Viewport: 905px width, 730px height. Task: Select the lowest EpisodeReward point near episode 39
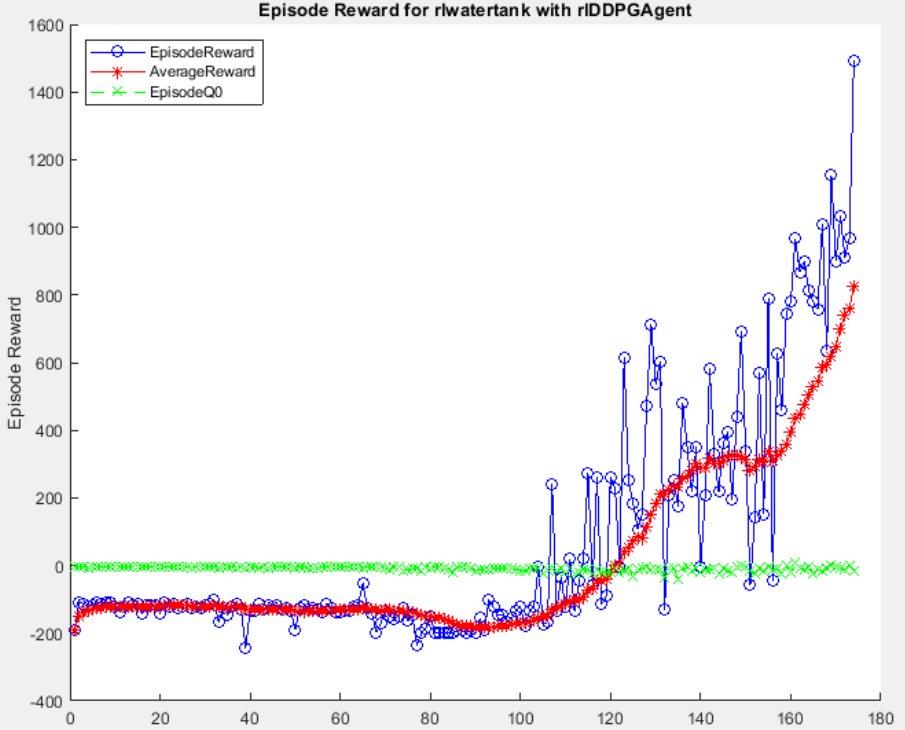(245, 648)
